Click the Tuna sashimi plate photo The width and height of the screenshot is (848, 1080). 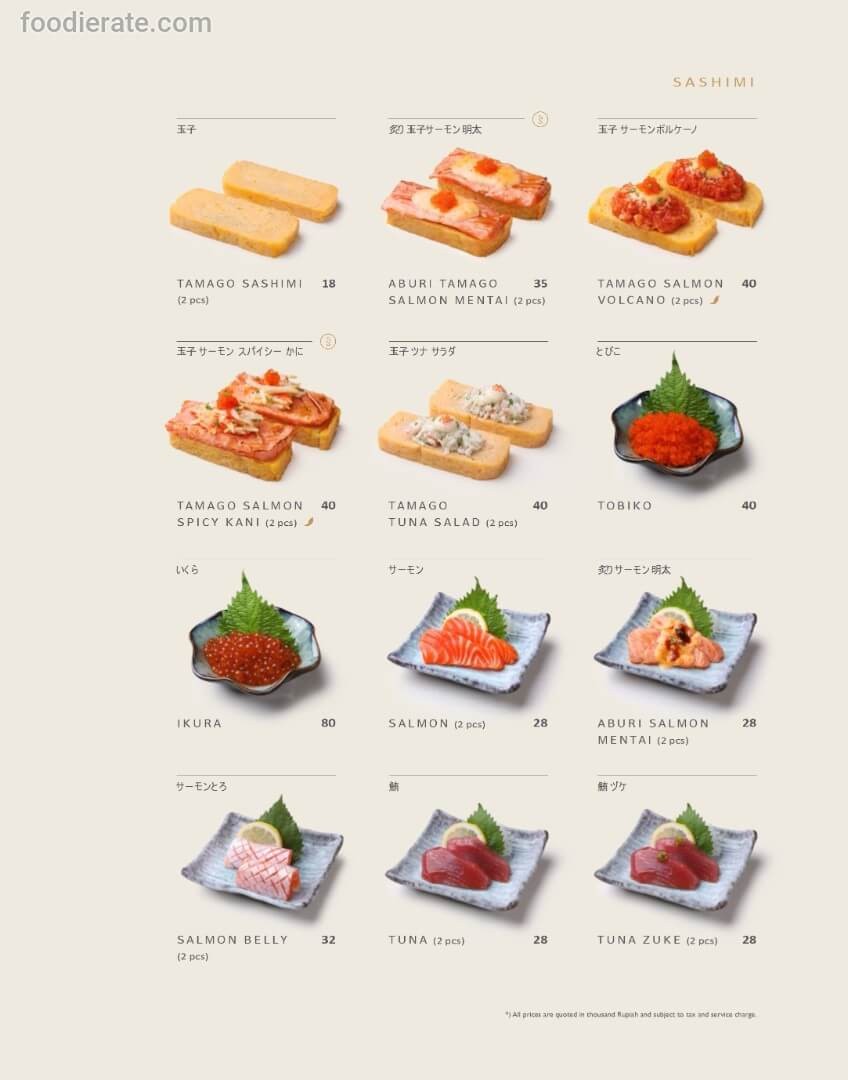[x=466, y=856]
